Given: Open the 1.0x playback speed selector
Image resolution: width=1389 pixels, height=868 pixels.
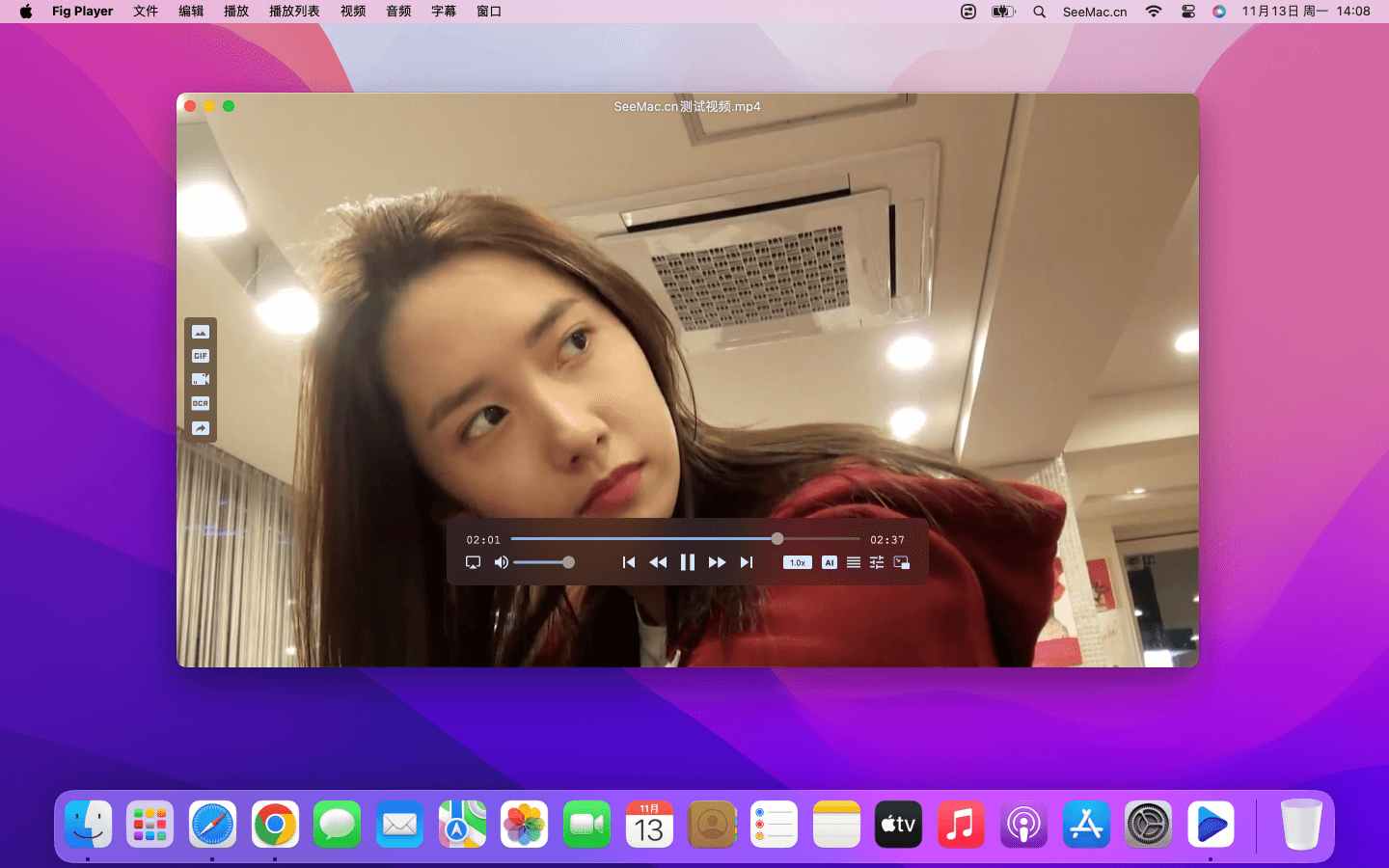Looking at the screenshot, I should (798, 562).
